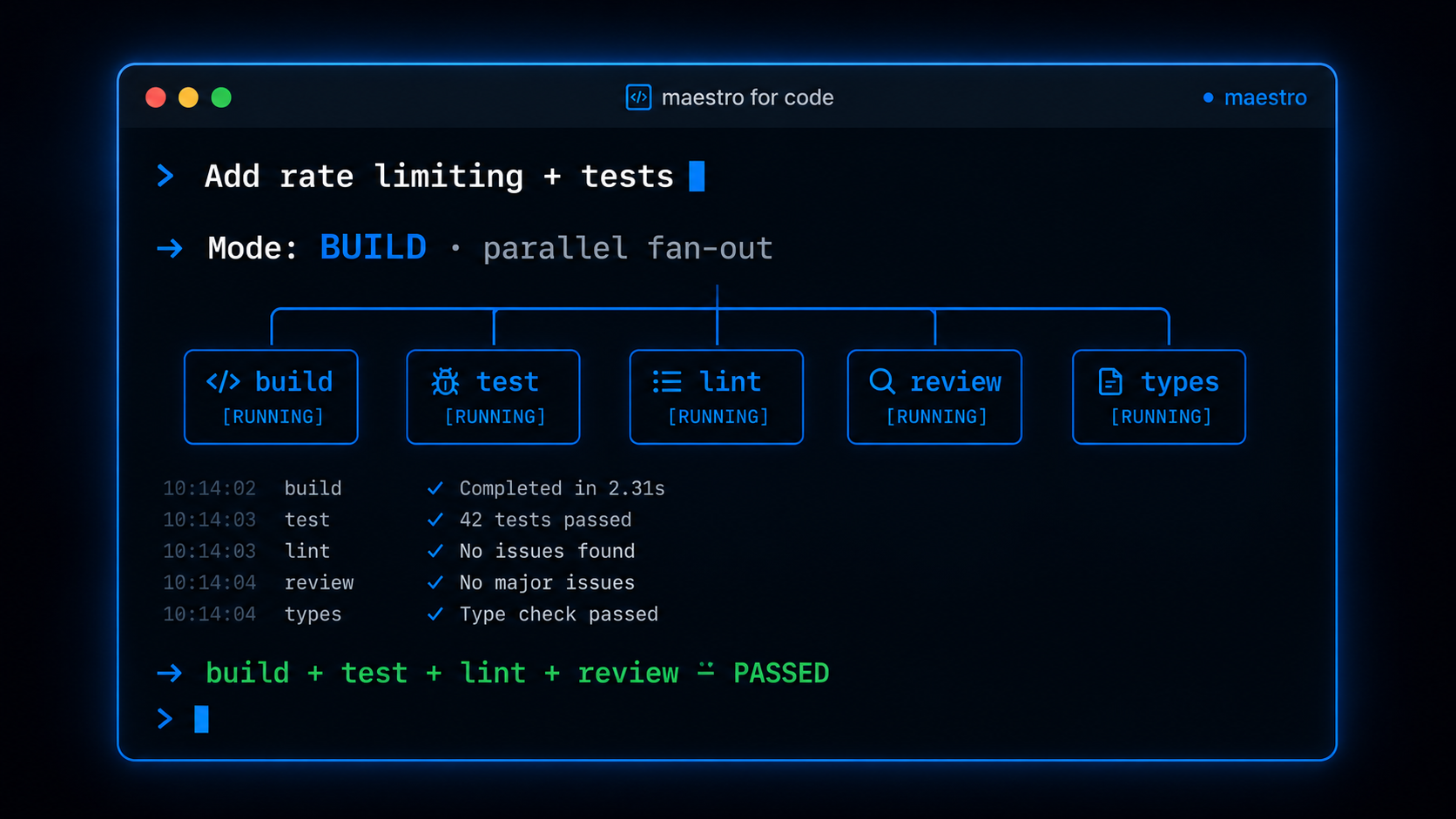Click the bottom empty prompt chevron
The image size is (1456, 819).
coord(165,719)
